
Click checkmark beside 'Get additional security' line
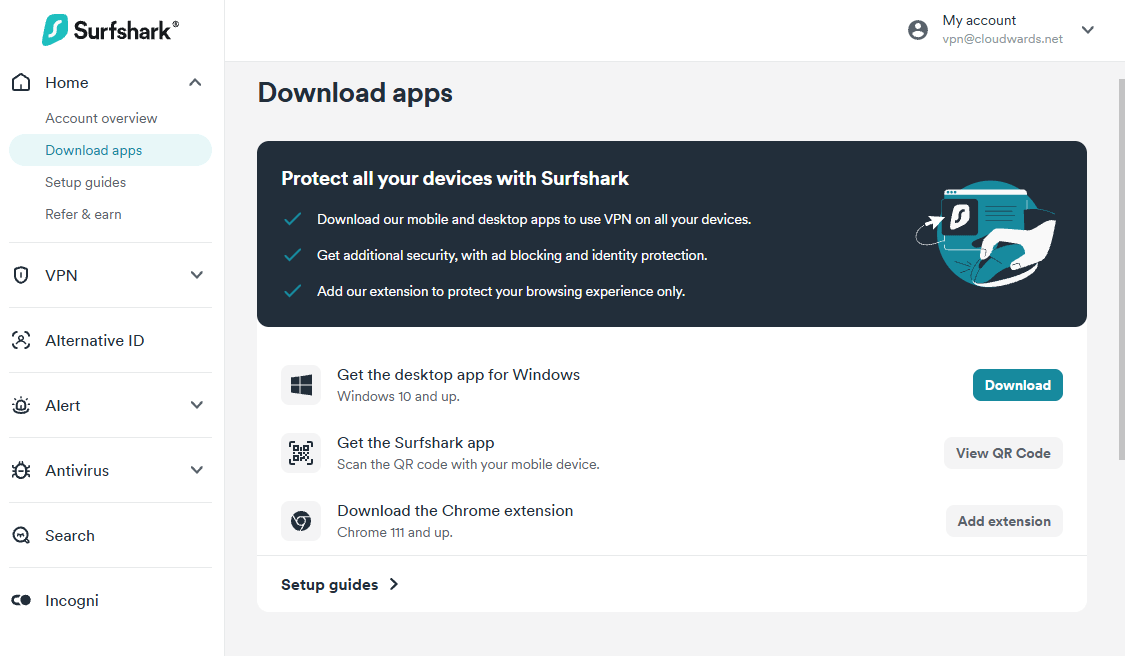[x=292, y=255]
